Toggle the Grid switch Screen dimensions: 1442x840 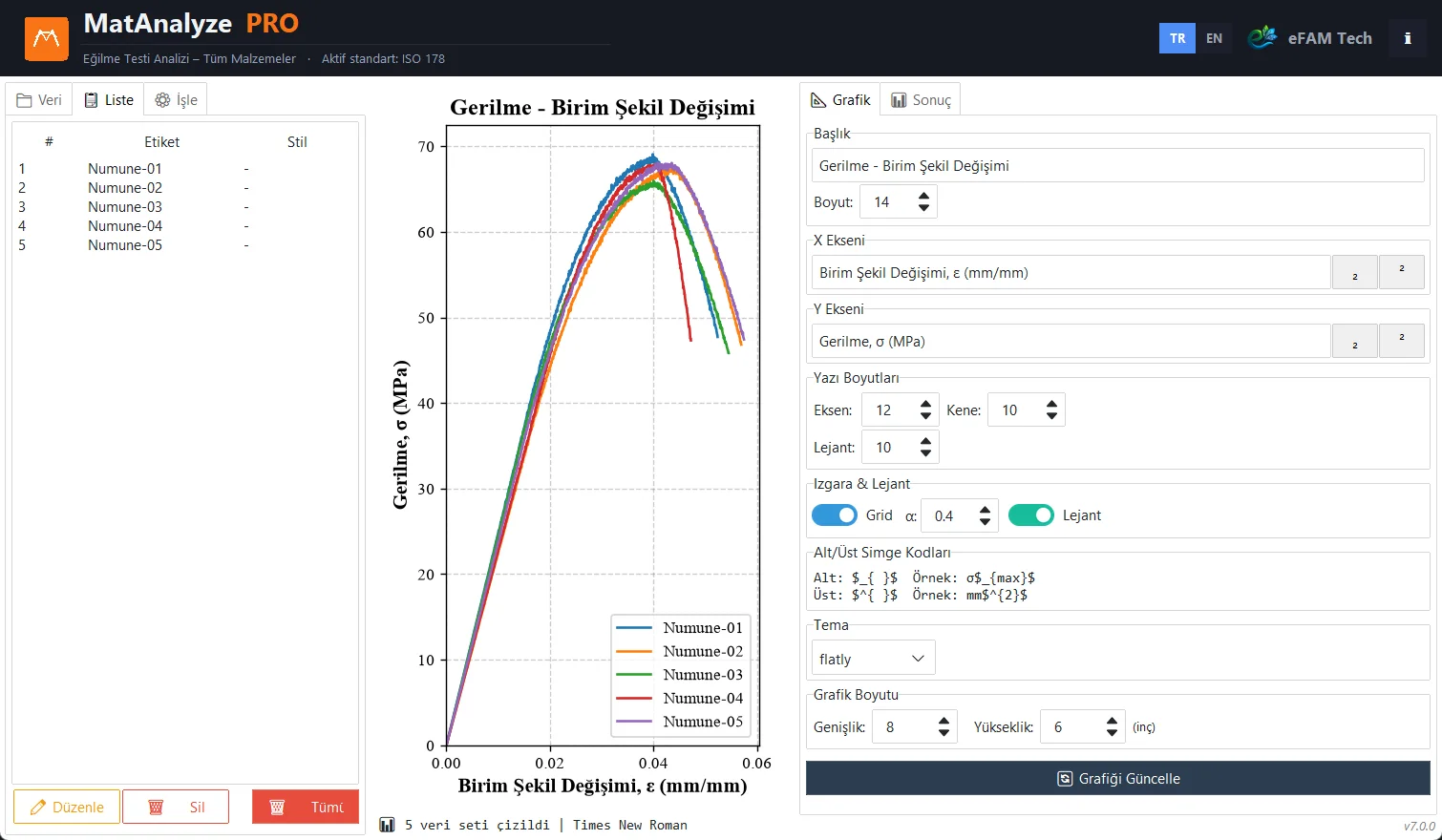point(835,515)
